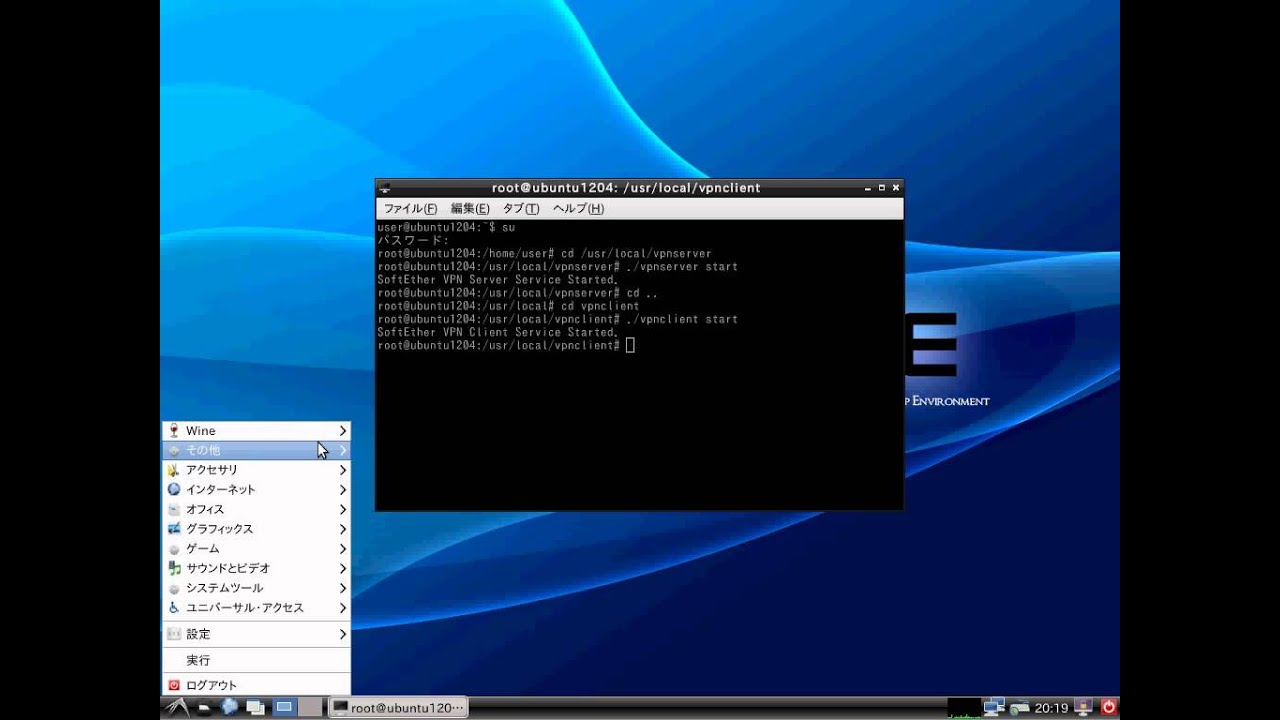Expand the グラフィックス submenu arrow
Image resolution: width=1280 pixels, height=720 pixels.
point(342,529)
